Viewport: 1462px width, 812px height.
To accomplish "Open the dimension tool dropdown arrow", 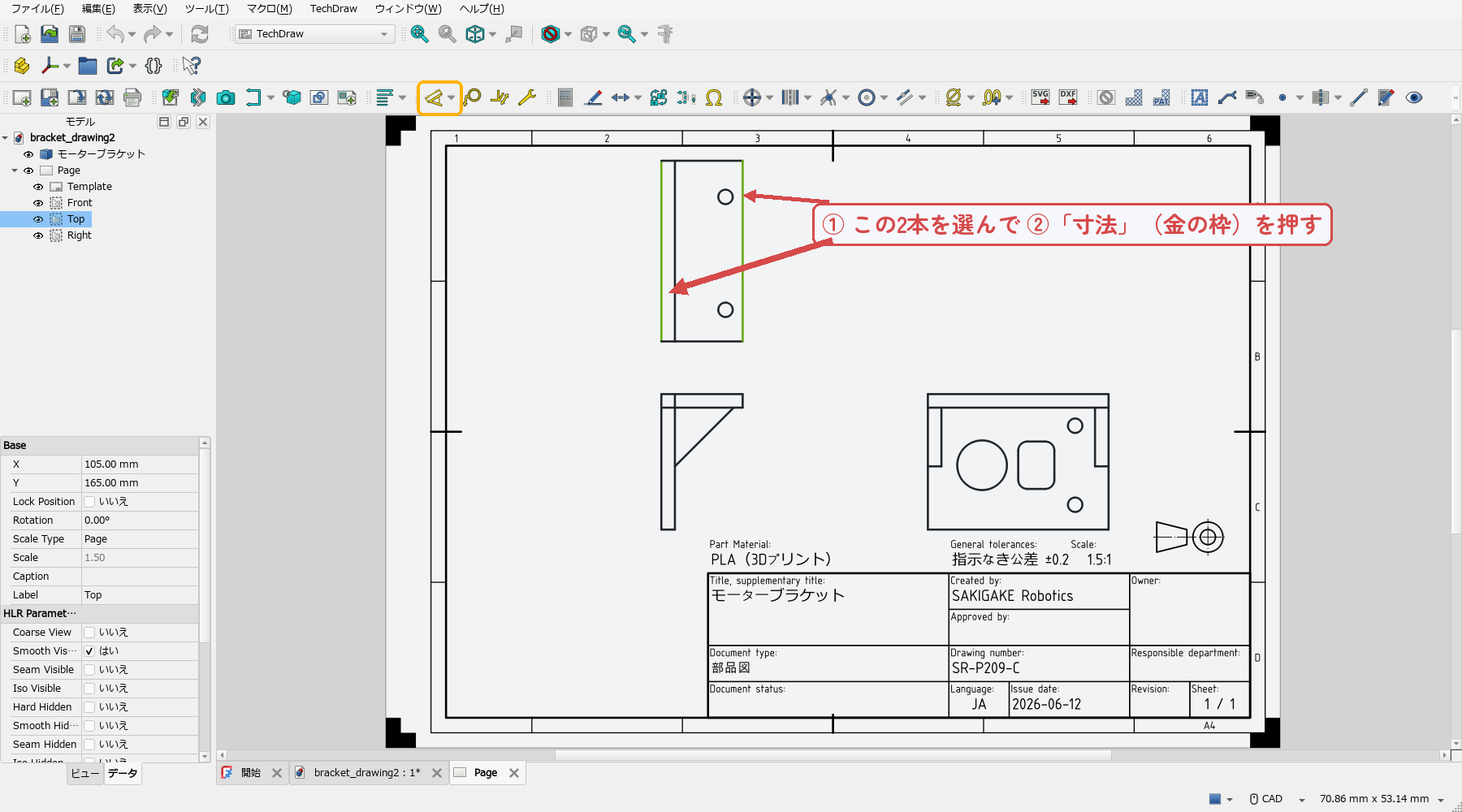I will pyautogui.click(x=452, y=98).
